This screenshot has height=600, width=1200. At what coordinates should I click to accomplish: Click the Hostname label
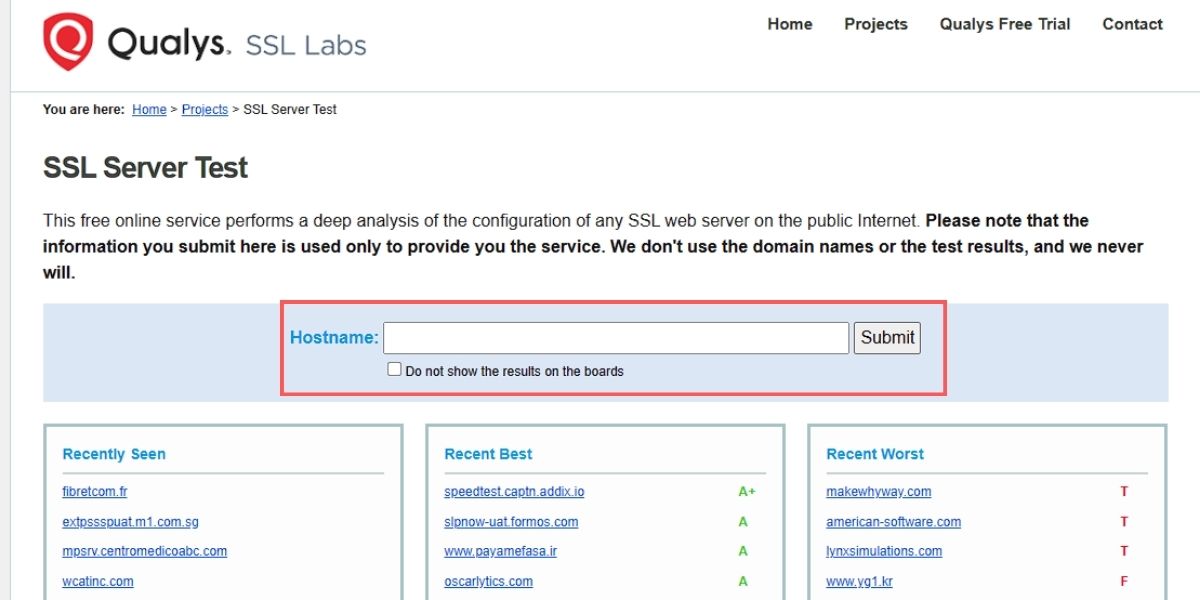pos(334,338)
